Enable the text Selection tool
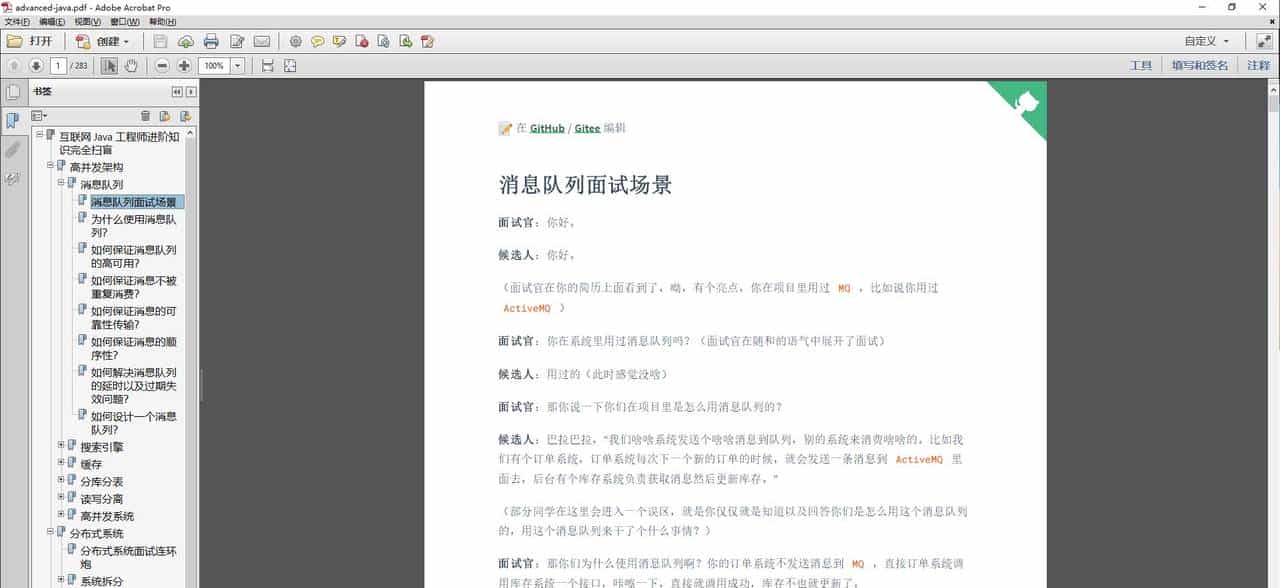1280x588 pixels. 110,64
